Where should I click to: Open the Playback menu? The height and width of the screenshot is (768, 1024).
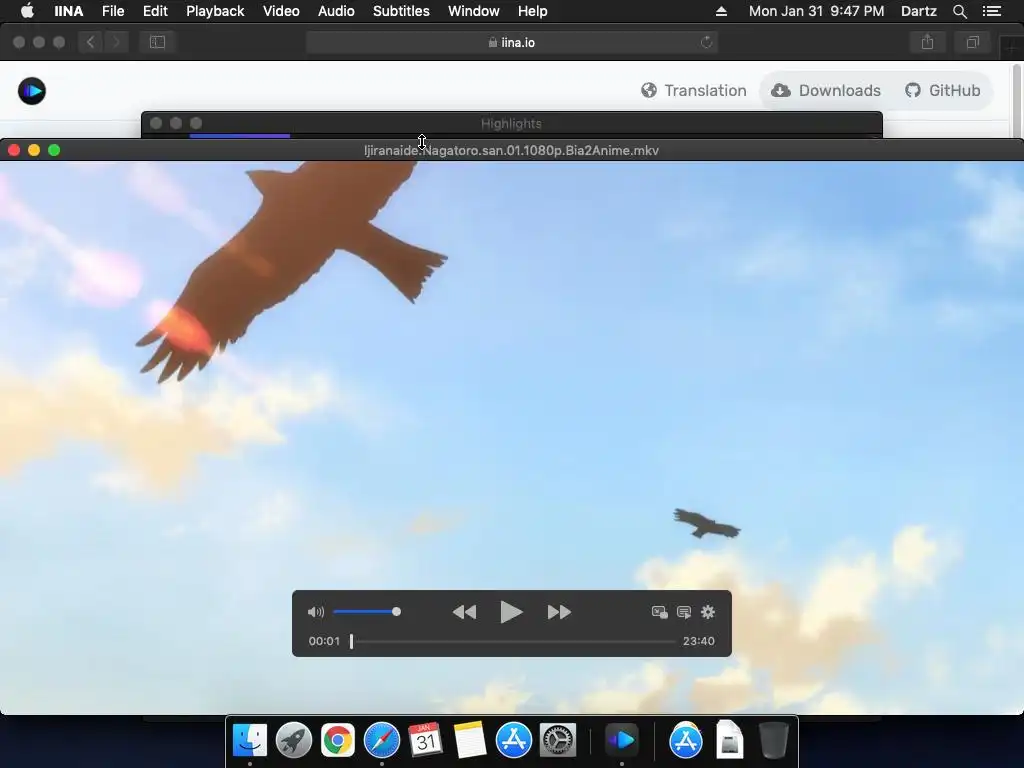point(215,11)
